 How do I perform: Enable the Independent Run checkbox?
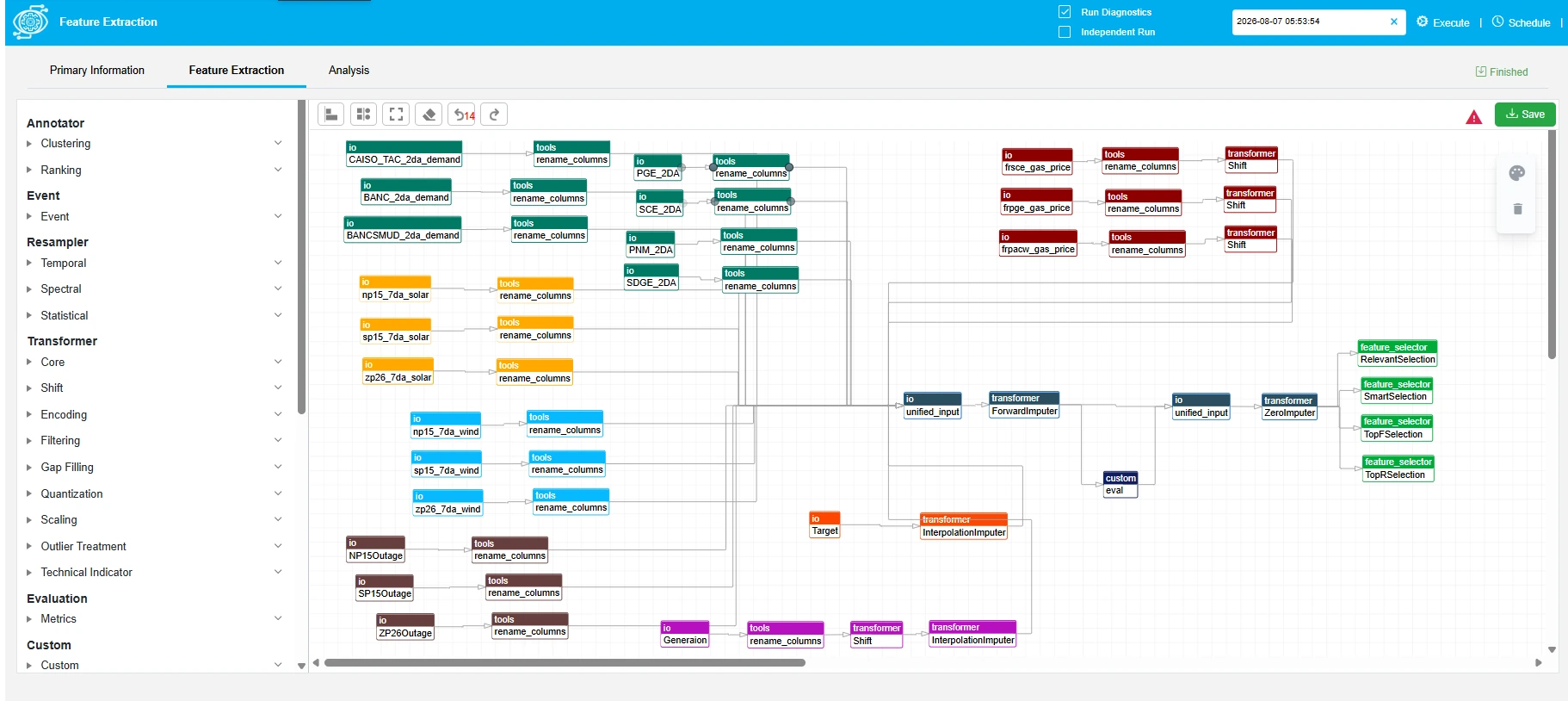pyautogui.click(x=1065, y=32)
